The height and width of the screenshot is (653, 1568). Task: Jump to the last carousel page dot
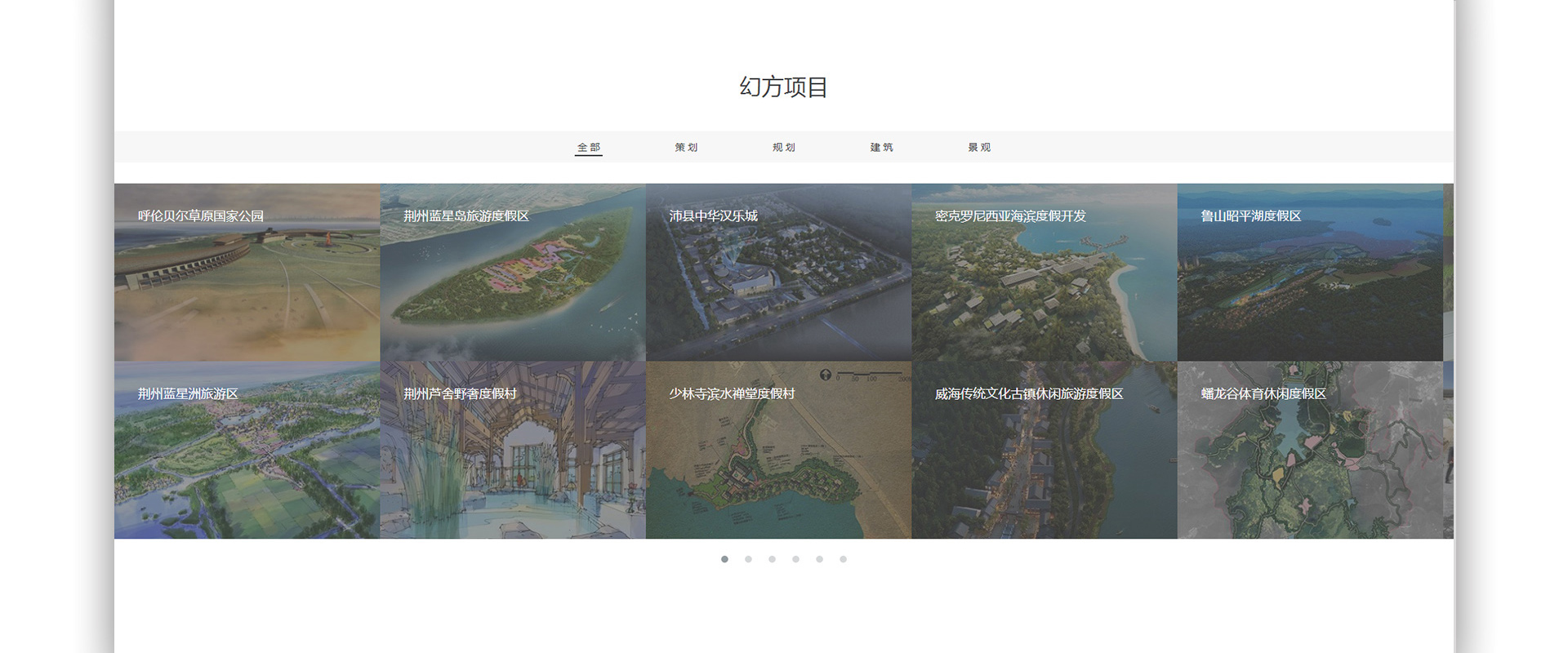(x=843, y=559)
